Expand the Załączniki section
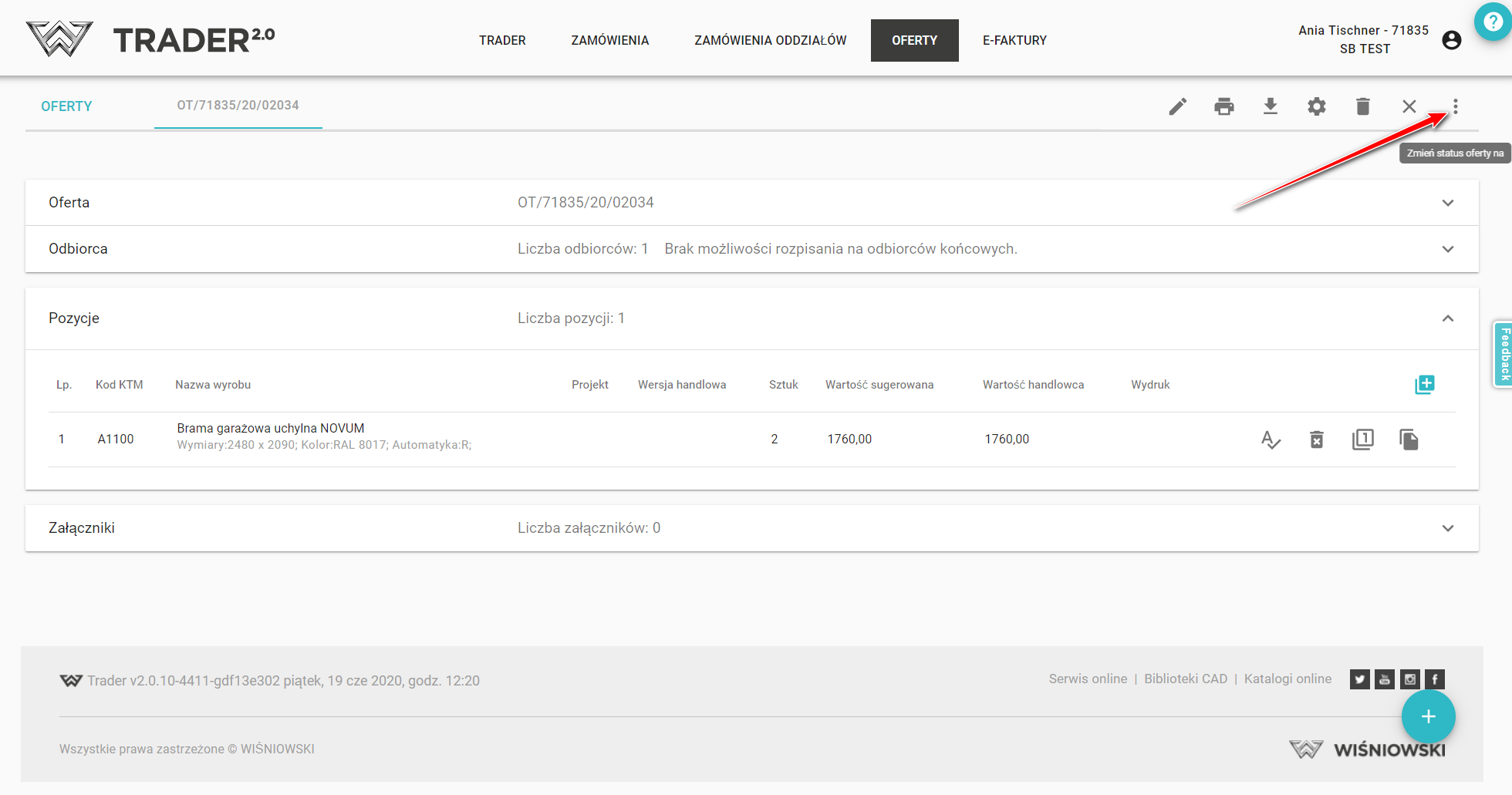Viewport: 1512px width, 795px height. tap(1447, 528)
